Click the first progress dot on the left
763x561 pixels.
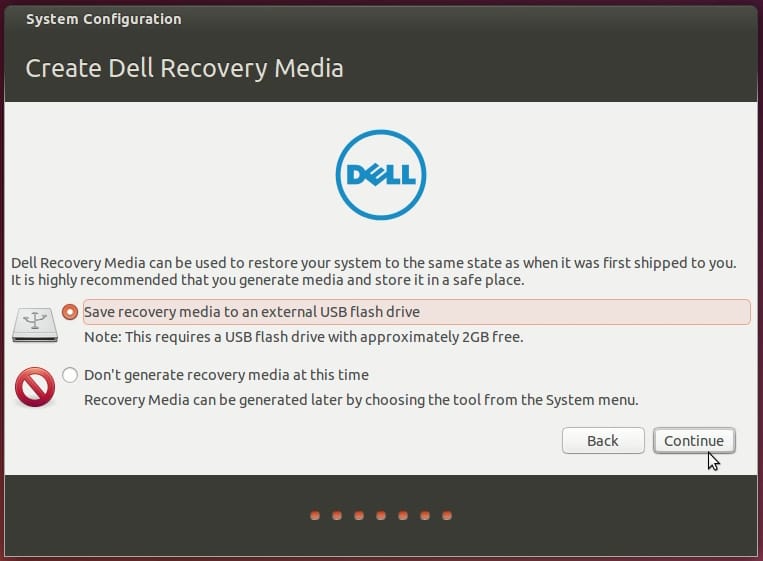pos(315,516)
